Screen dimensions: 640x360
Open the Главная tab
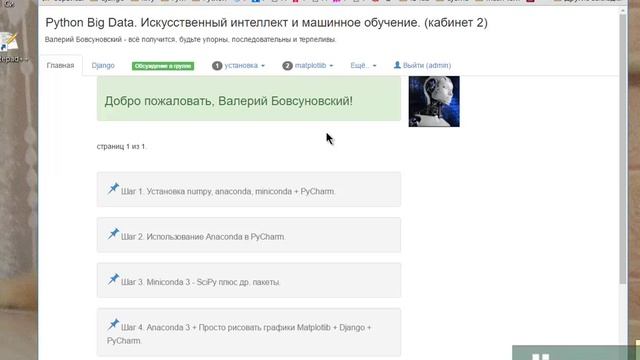point(60,65)
